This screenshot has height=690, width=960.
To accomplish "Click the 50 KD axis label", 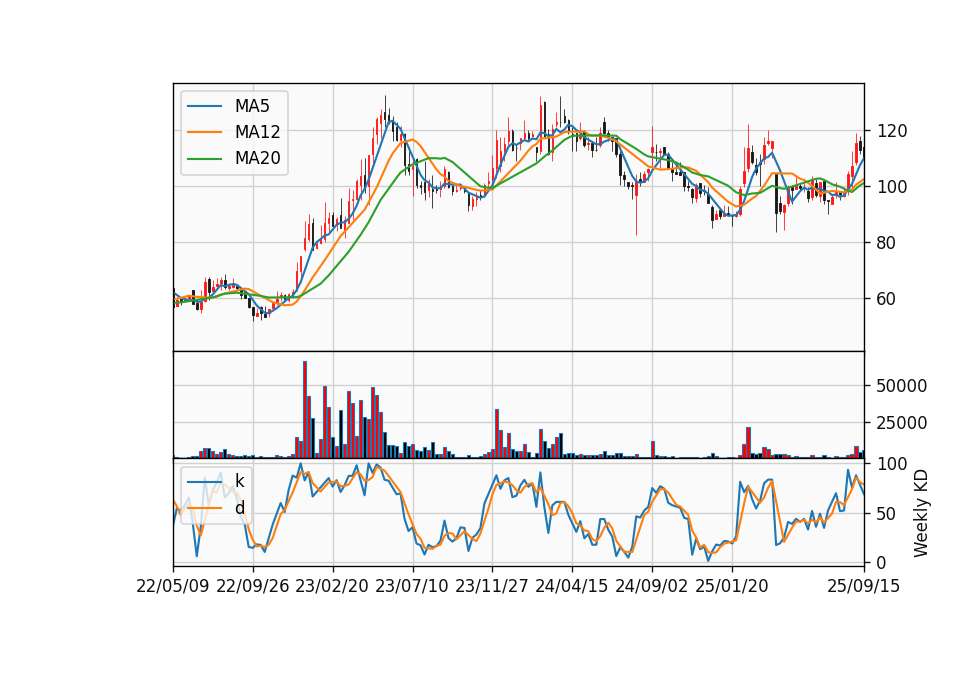I will click(887, 514).
